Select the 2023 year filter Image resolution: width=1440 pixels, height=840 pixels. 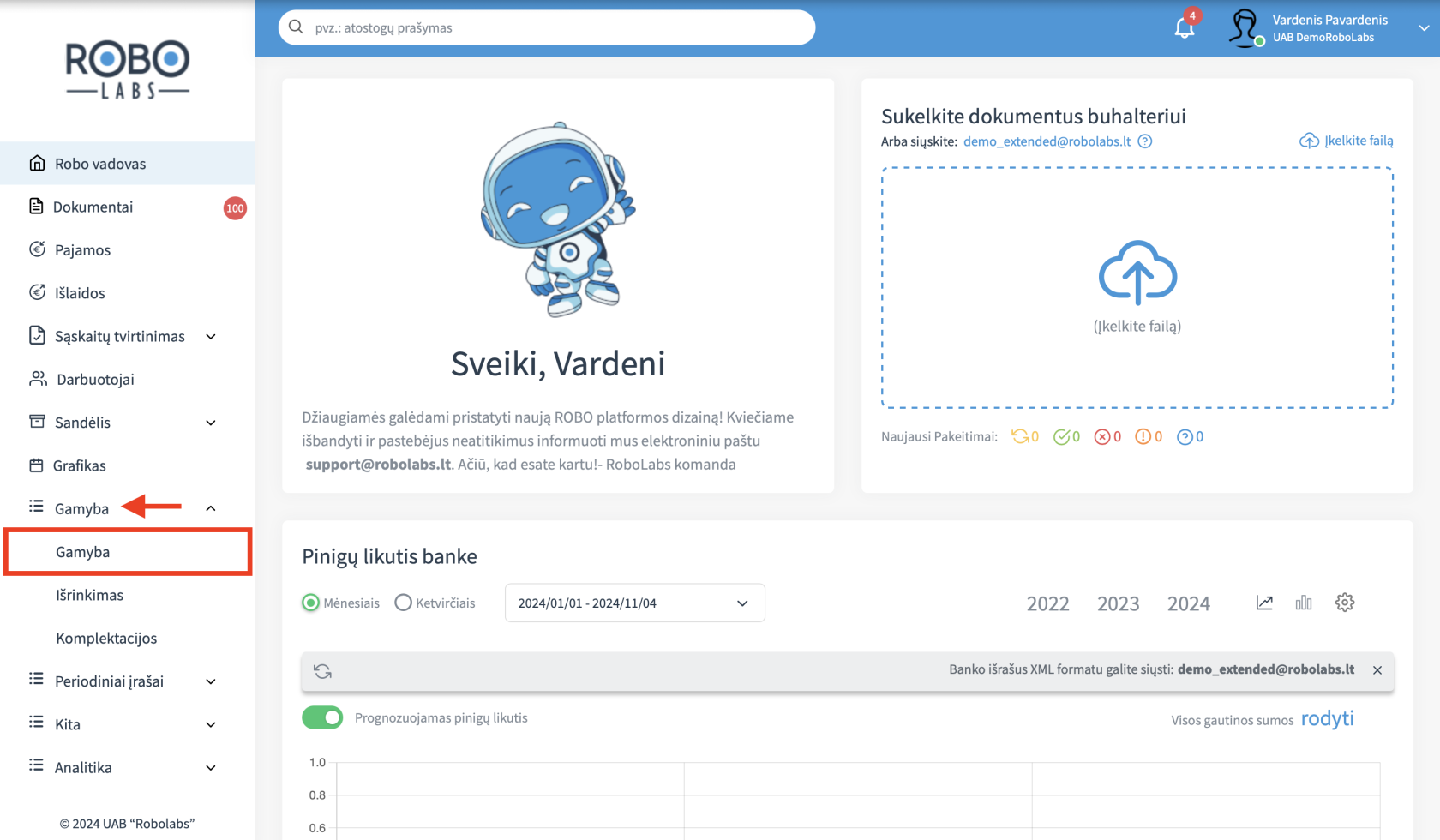coord(1118,603)
